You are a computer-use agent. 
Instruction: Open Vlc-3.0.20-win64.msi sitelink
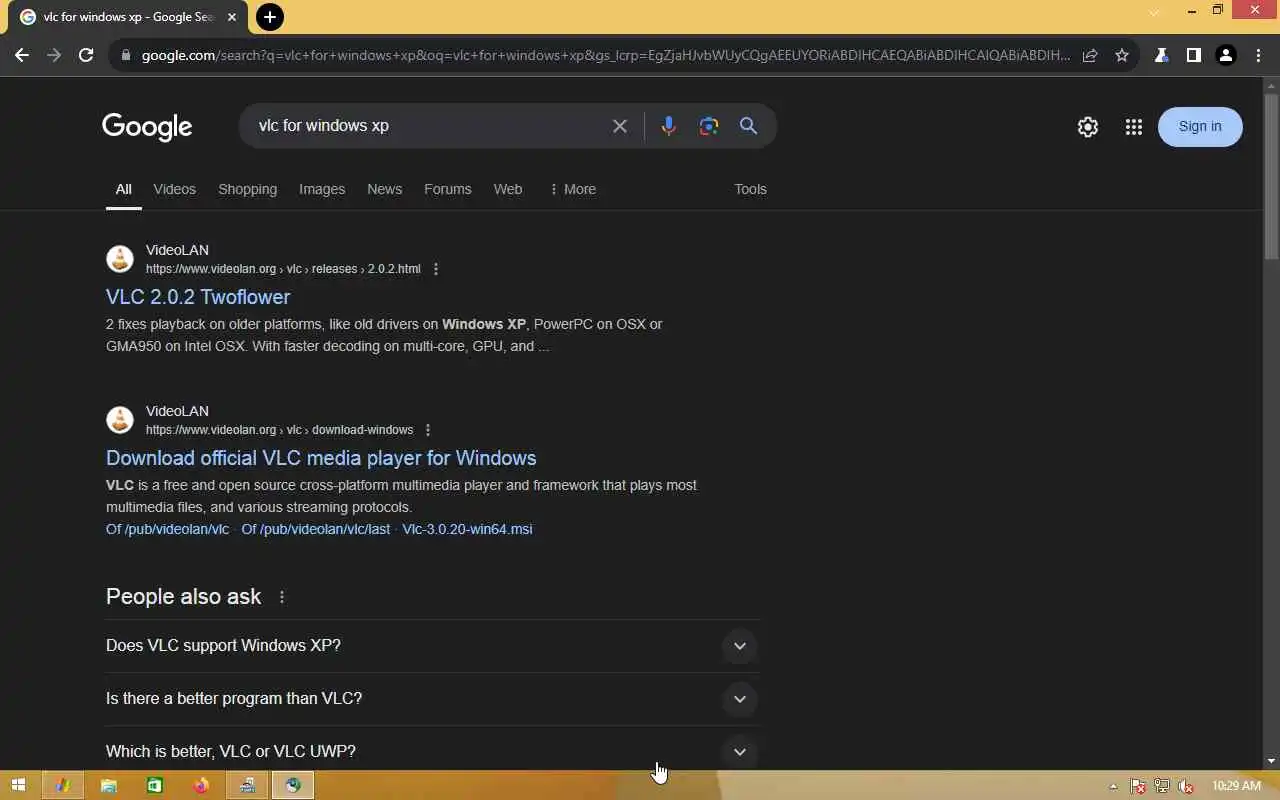coord(467,529)
